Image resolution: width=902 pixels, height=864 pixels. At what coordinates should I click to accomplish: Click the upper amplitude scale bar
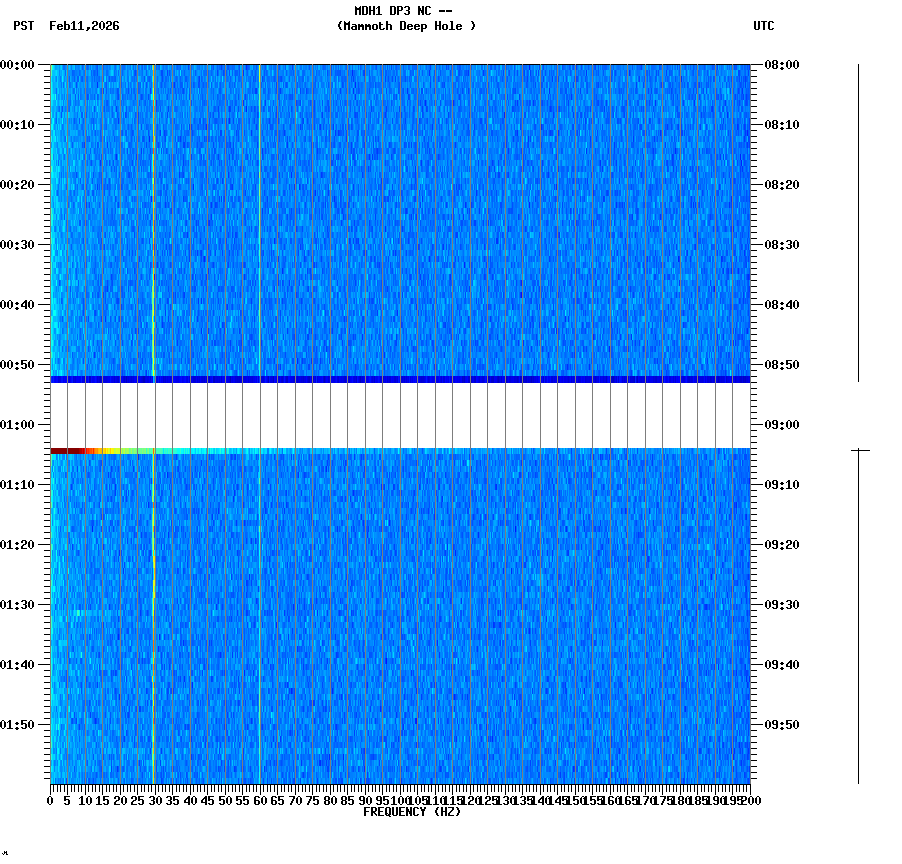pos(858,220)
